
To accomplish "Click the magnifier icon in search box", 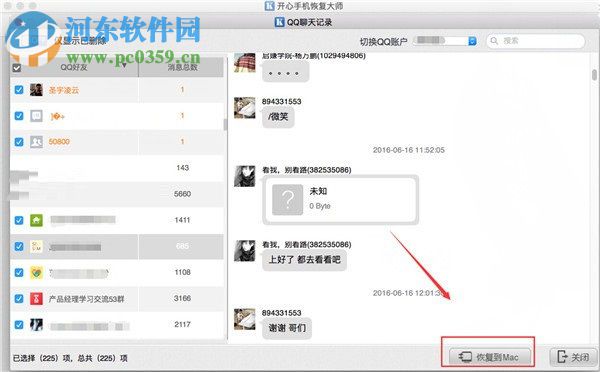I will click(494, 41).
